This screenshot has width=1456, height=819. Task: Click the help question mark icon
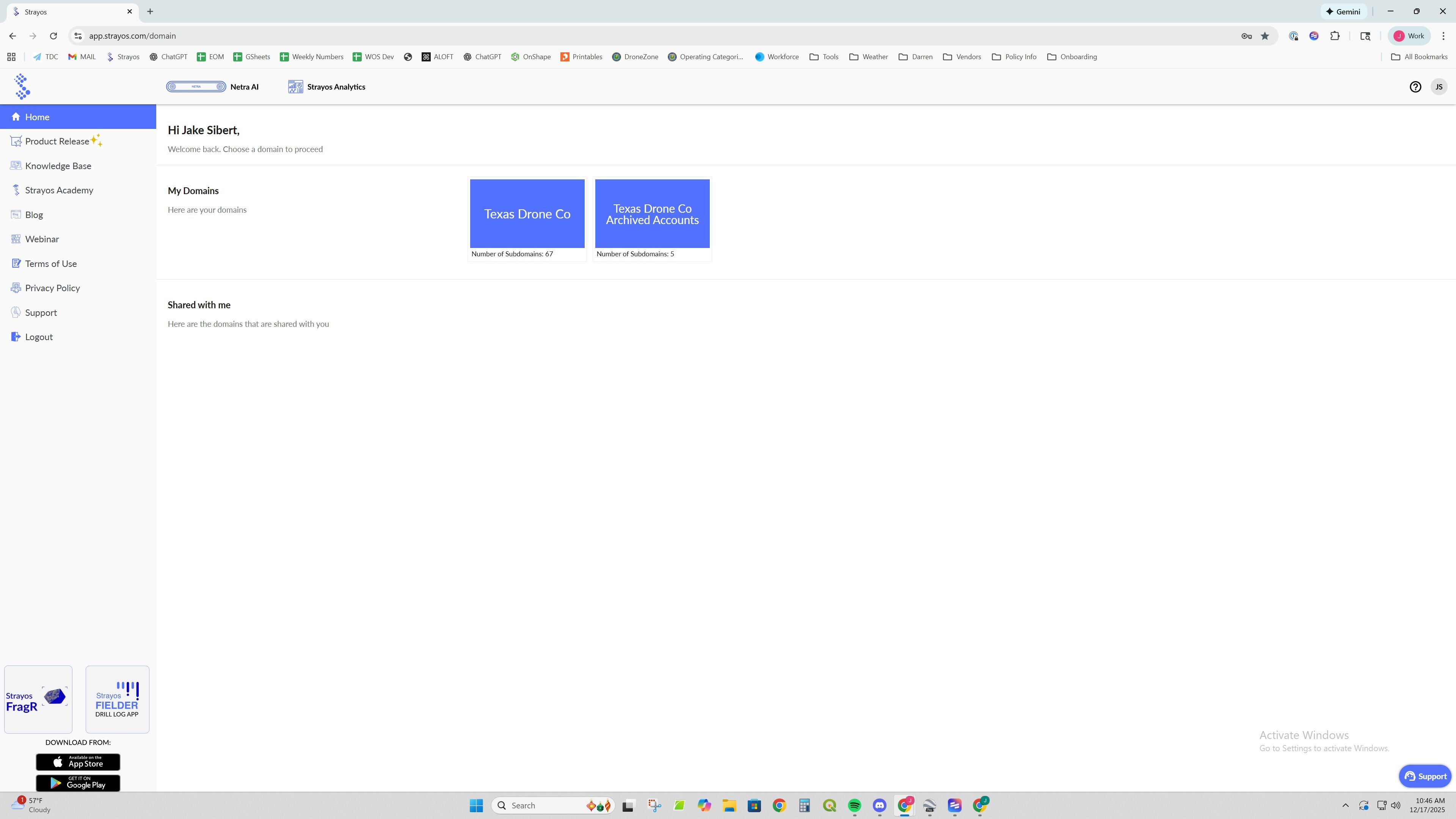[1415, 86]
